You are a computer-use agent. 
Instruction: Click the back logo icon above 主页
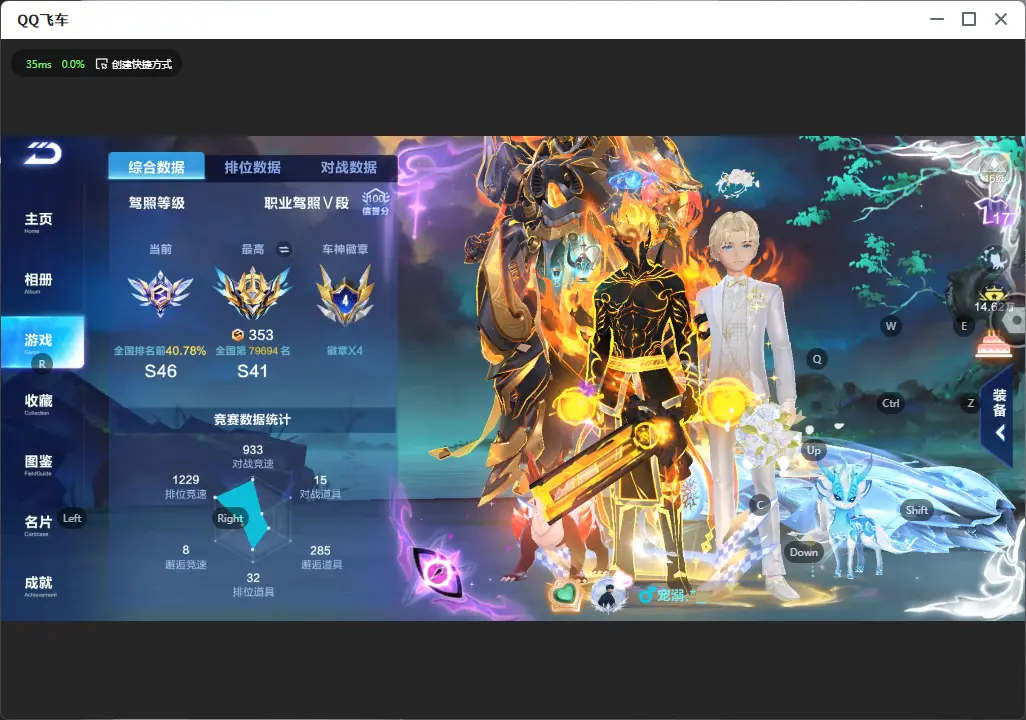pos(43,153)
